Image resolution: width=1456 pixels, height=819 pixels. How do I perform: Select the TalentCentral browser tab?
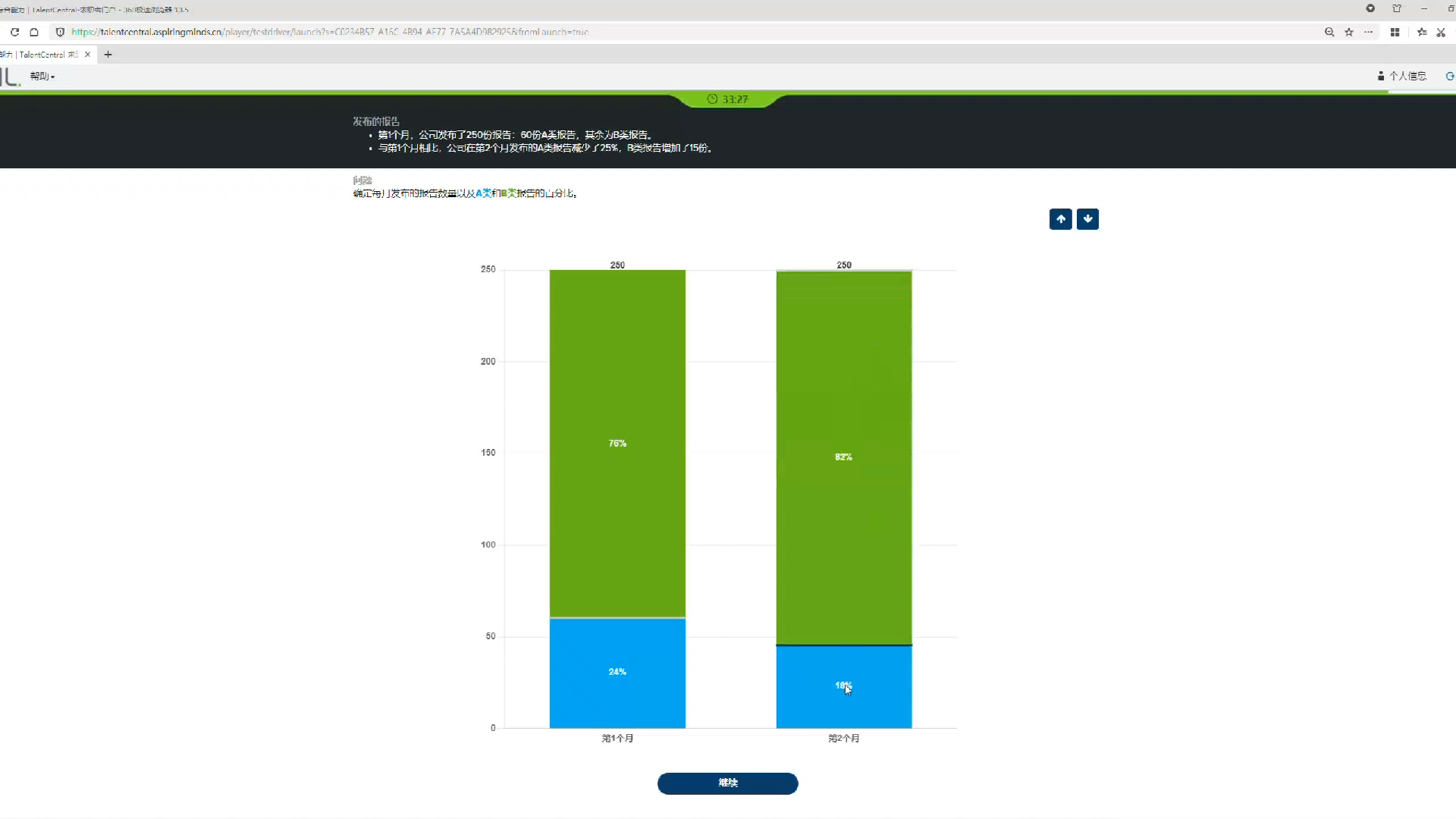[x=45, y=55]
